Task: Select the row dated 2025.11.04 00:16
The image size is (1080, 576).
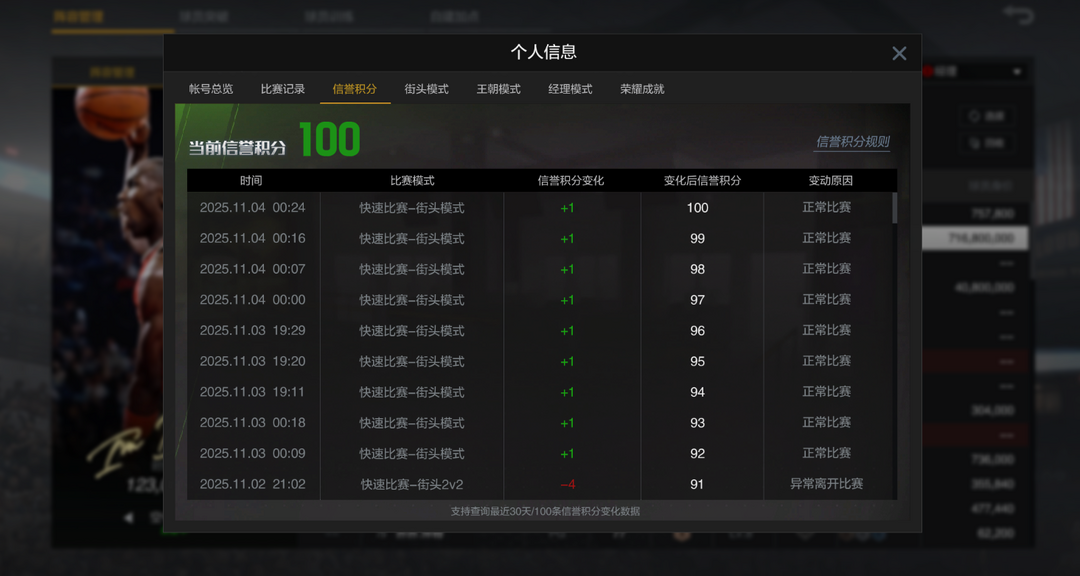Action: [540, 238]
